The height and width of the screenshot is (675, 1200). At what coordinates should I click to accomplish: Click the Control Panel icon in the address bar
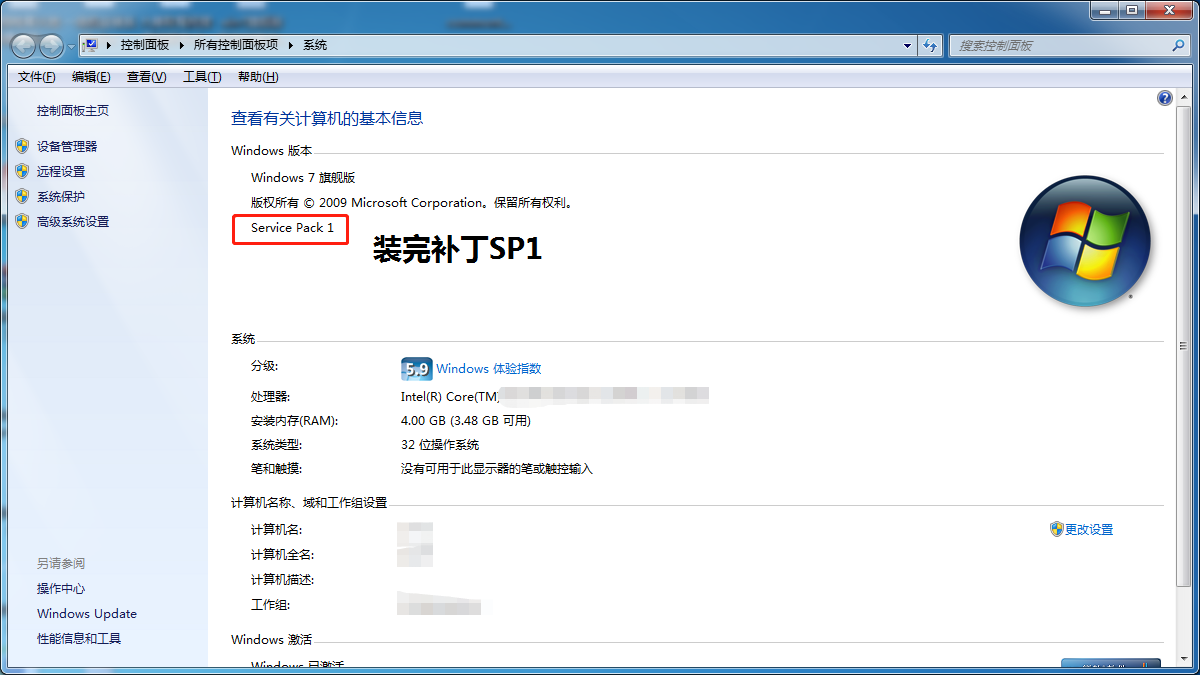pyautogui.click(x=91, y=45)
